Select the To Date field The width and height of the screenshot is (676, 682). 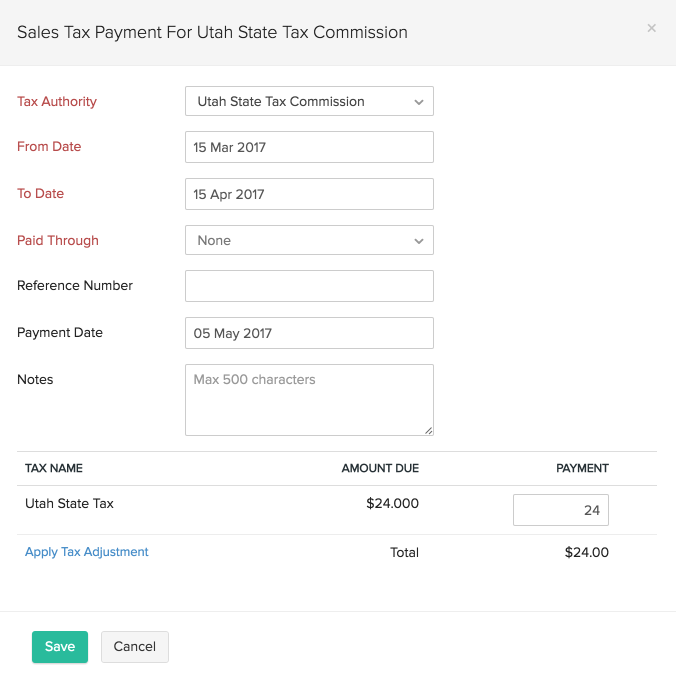pyautogui.click(x=309, y=194)
